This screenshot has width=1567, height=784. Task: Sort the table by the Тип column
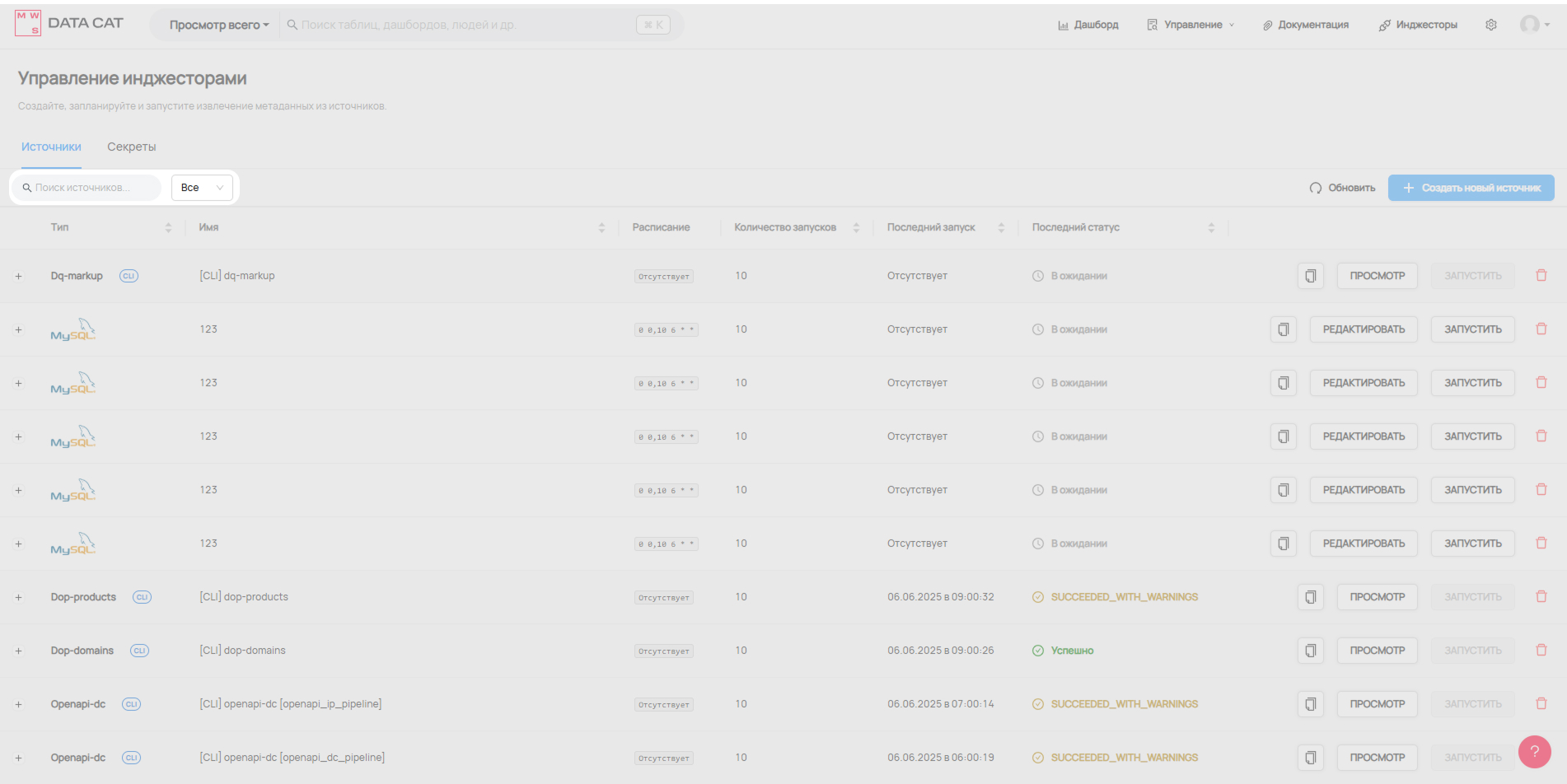pos(168,227)
